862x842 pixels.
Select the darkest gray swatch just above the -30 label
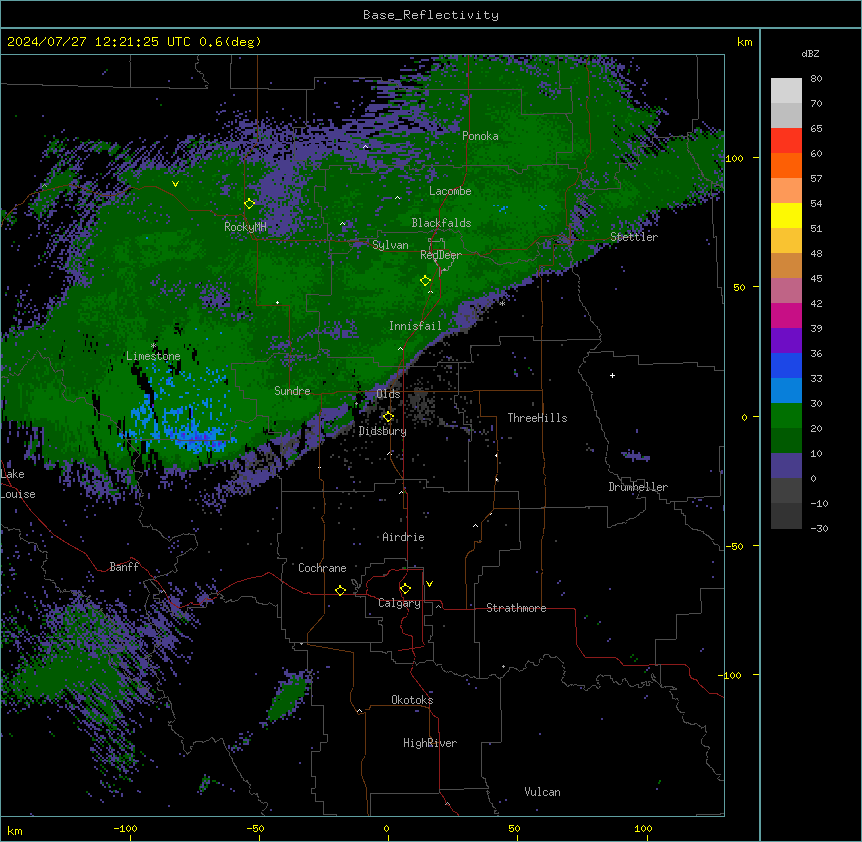[x=786, y=516]
